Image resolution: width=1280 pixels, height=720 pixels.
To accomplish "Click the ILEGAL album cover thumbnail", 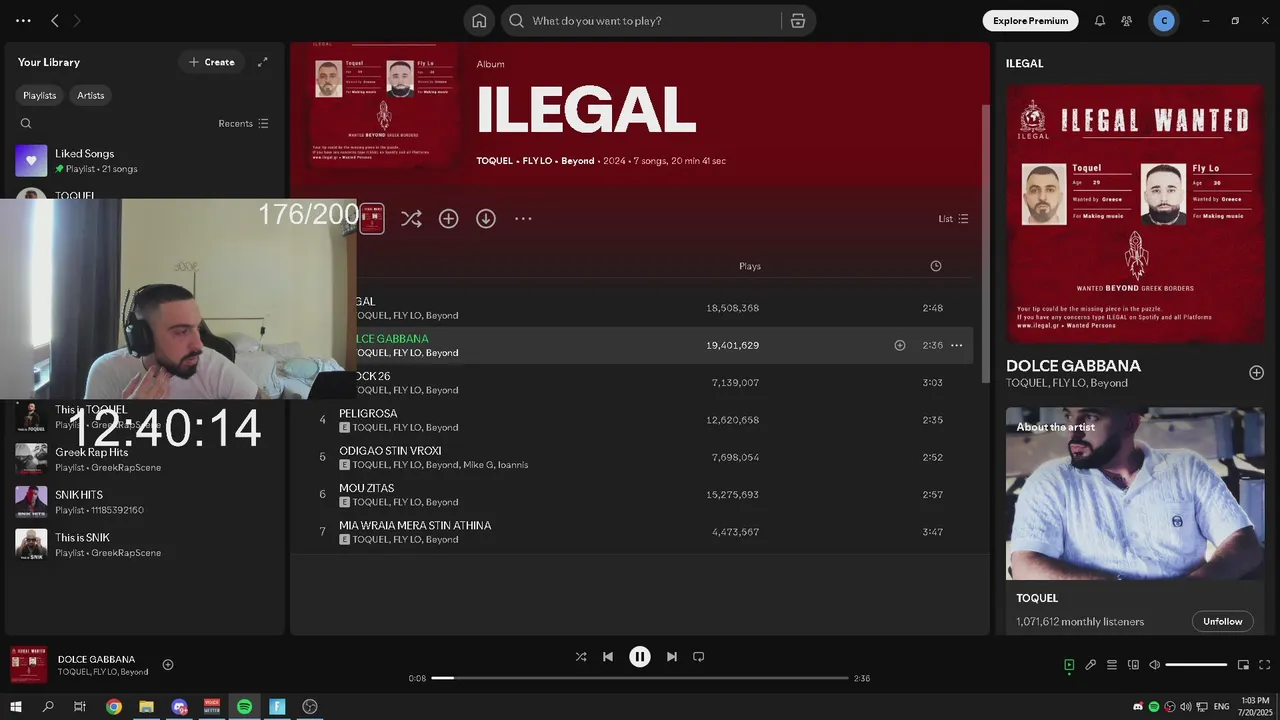I will click(384, 105).
